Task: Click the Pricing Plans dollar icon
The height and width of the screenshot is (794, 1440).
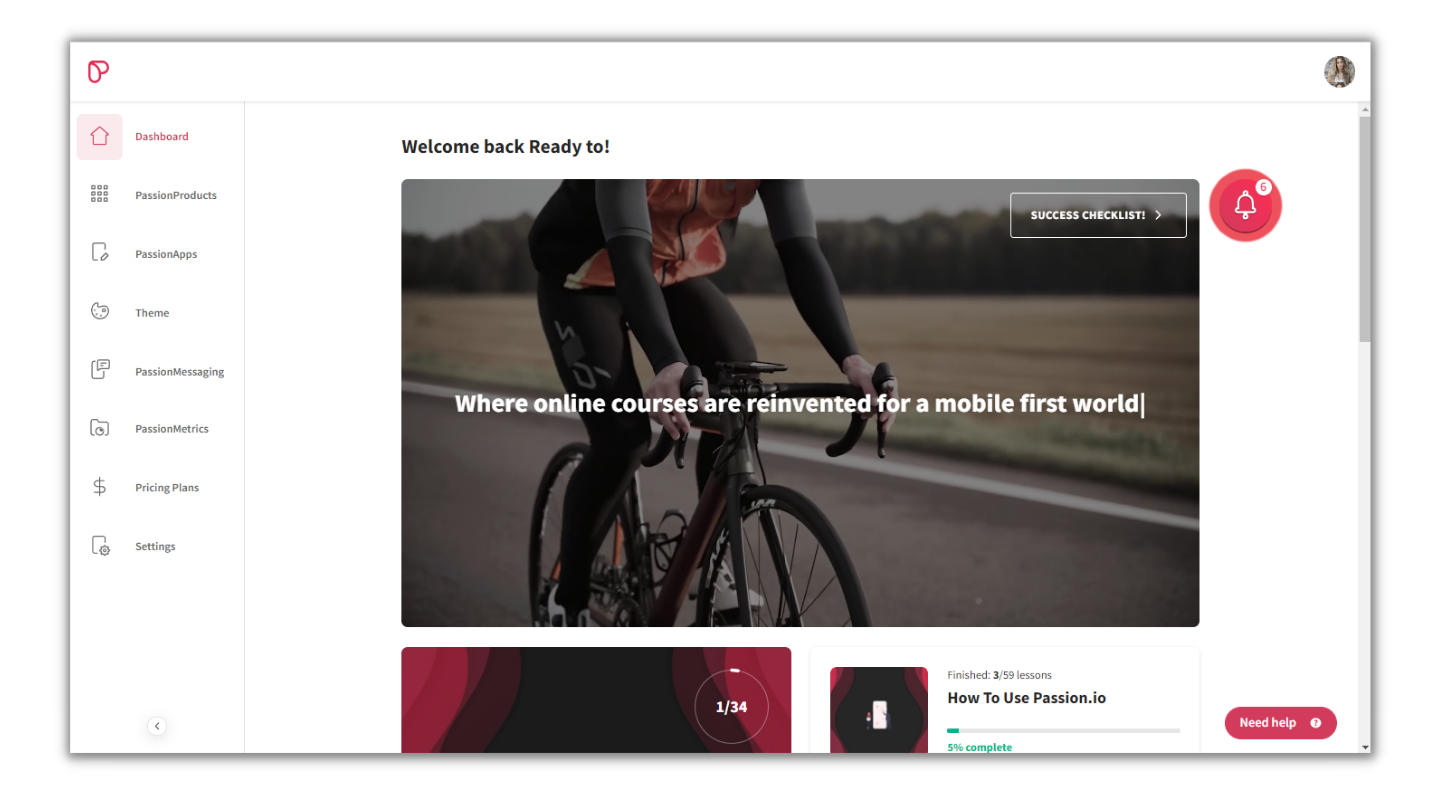Action: pyautogui.click(x=99, y=487)
